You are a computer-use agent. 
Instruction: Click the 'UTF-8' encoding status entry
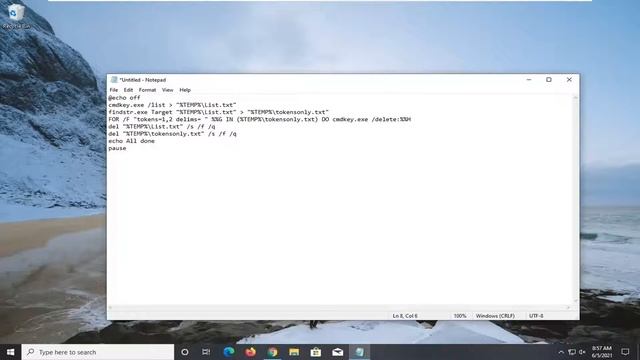coord(536,316)
